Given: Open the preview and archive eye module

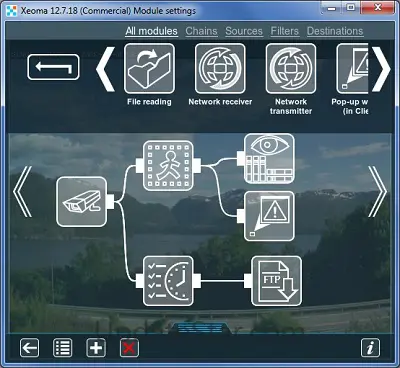Looking at the screenshot, I should pos(269,159).
